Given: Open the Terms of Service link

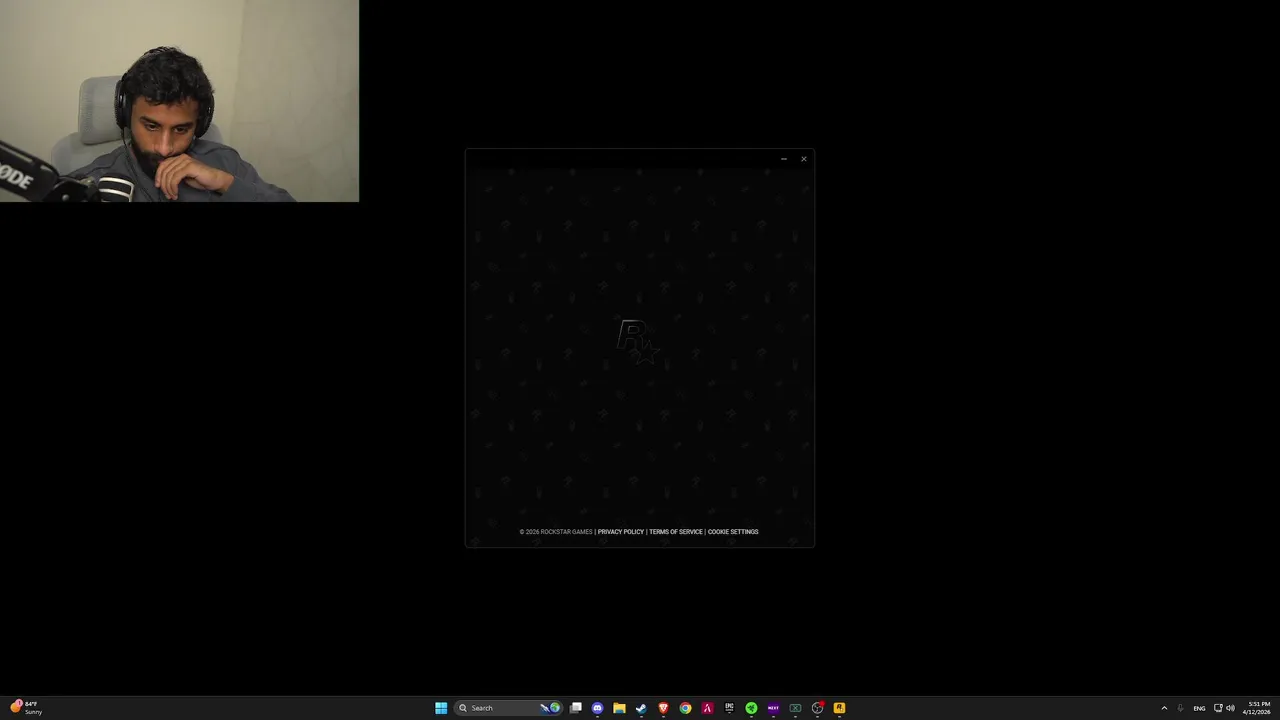Looking at the screenshot, I should coord(676,532).
